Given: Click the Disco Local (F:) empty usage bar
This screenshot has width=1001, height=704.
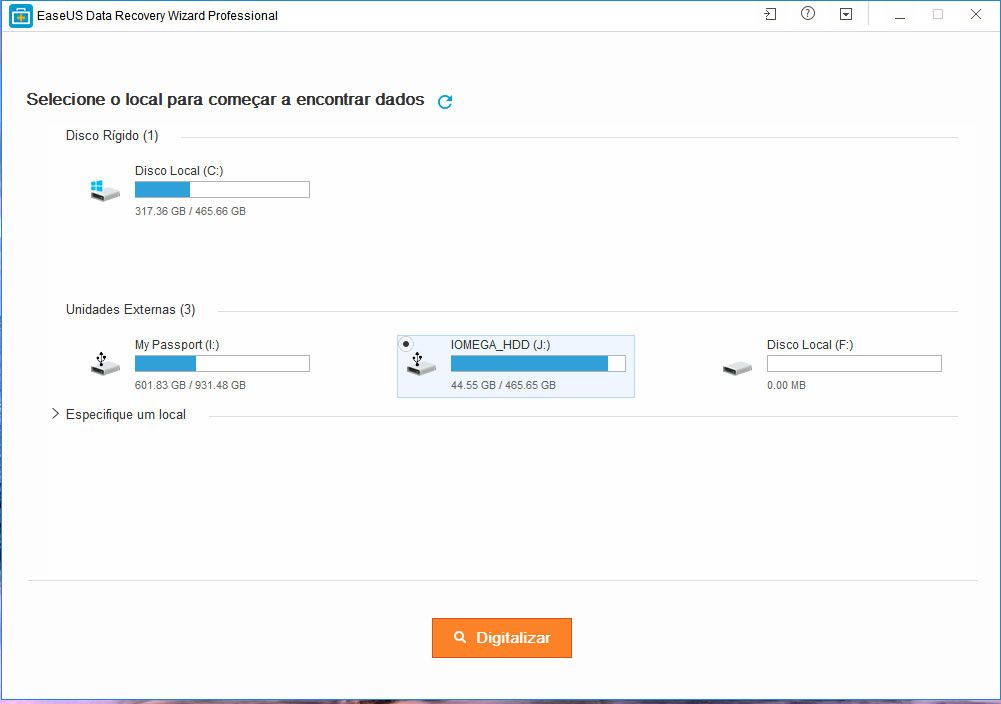Looking at the screenshot, I should tap(854, 364).
